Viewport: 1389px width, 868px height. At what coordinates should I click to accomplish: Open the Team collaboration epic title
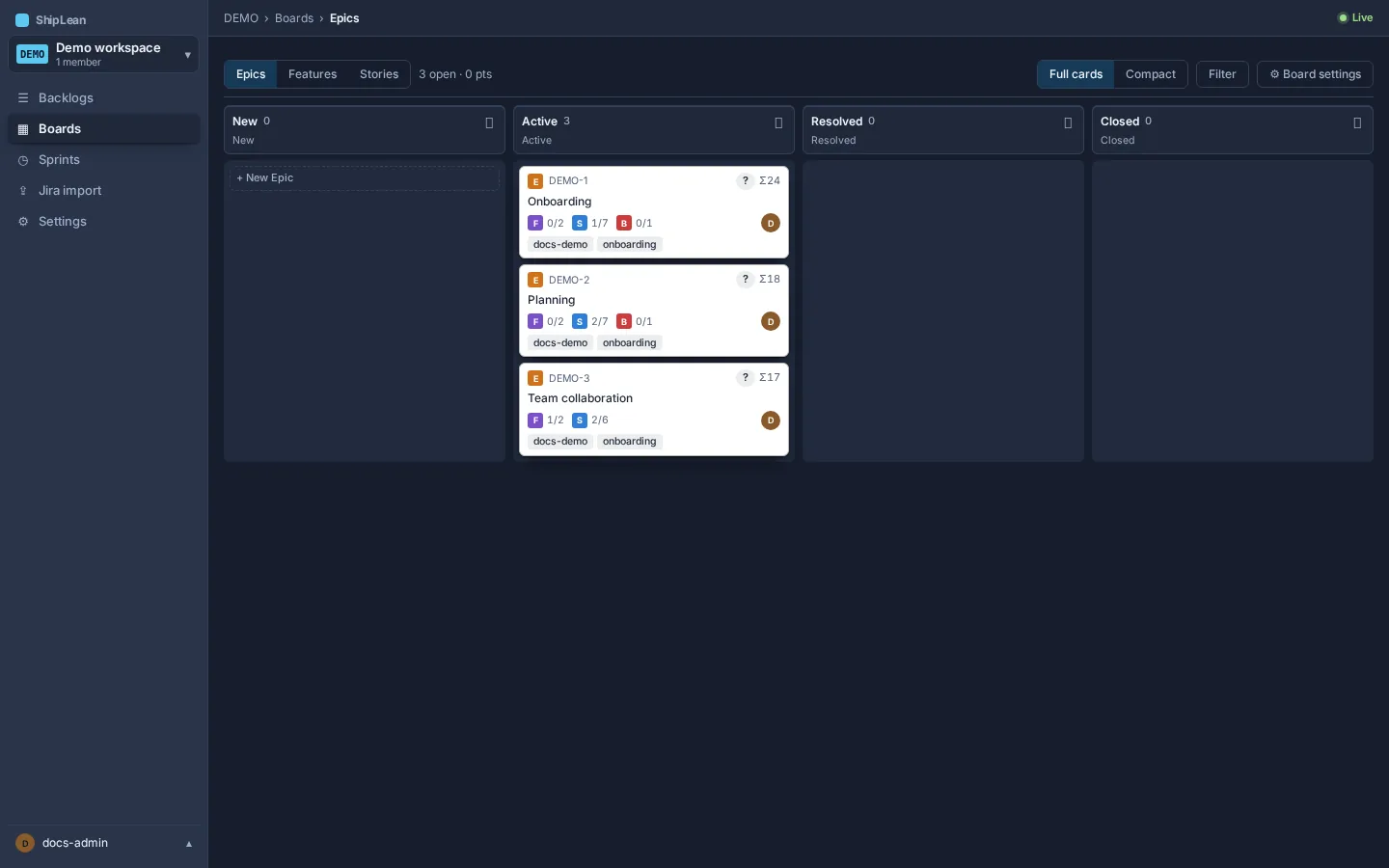[x=580, y=398]
